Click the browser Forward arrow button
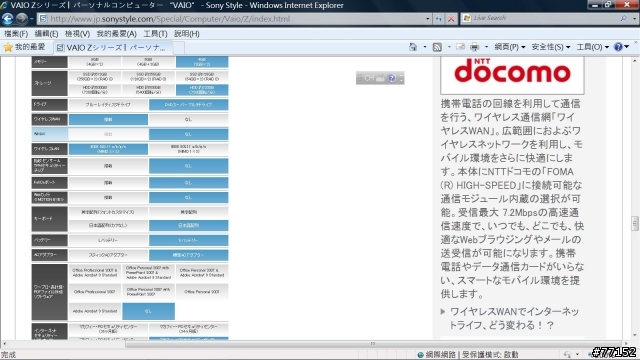This screenshot has width=640, height=360. (22, 19)
